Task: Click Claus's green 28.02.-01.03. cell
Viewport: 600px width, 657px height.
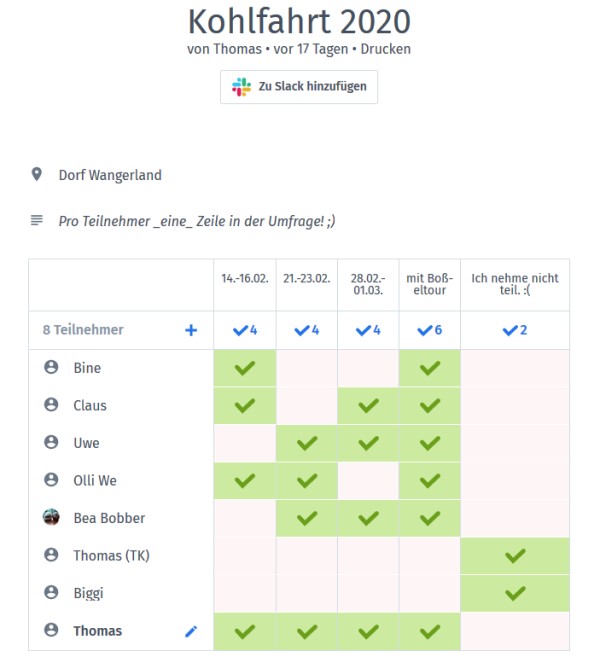Action: (368, 406)
